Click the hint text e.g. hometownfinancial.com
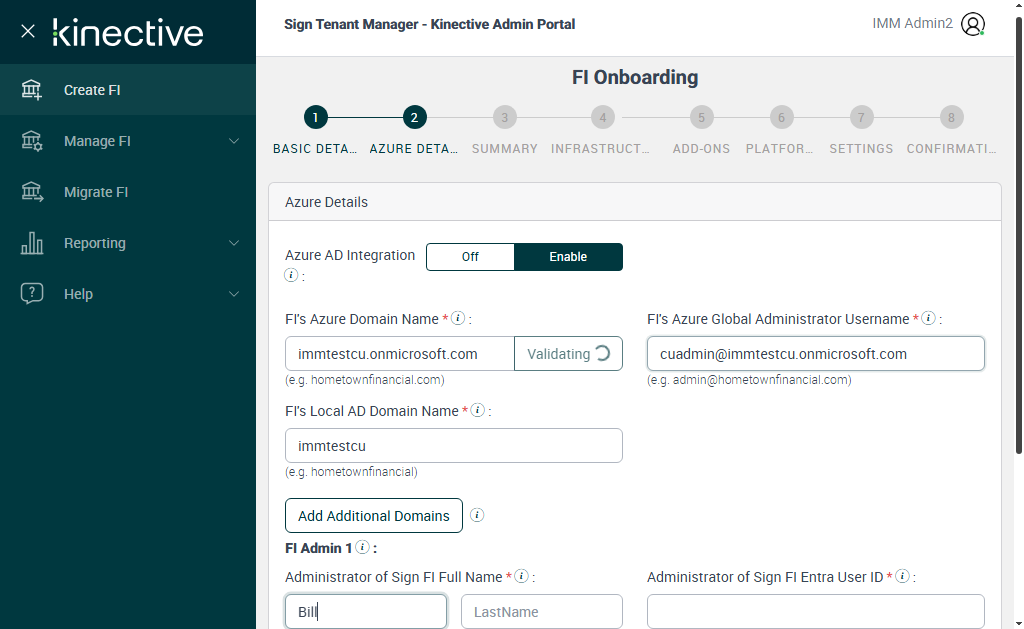This screenshot has width=1024, height=629. click(x=365, y=379)
